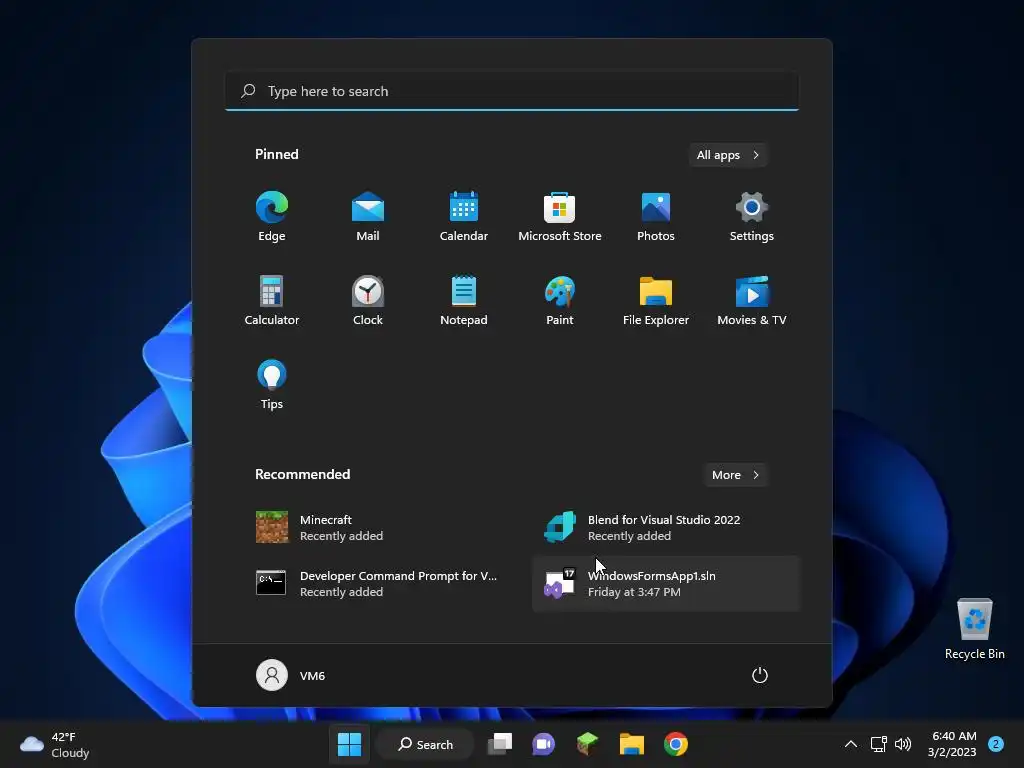Screen dimensions: 1024x768
Task: Open Movies & TV app
Action: 752,300
